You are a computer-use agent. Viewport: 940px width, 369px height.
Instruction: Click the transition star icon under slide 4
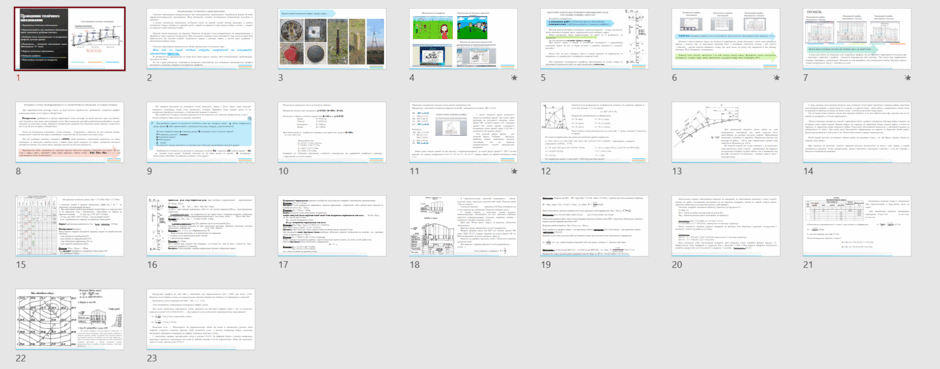[514, 78]
